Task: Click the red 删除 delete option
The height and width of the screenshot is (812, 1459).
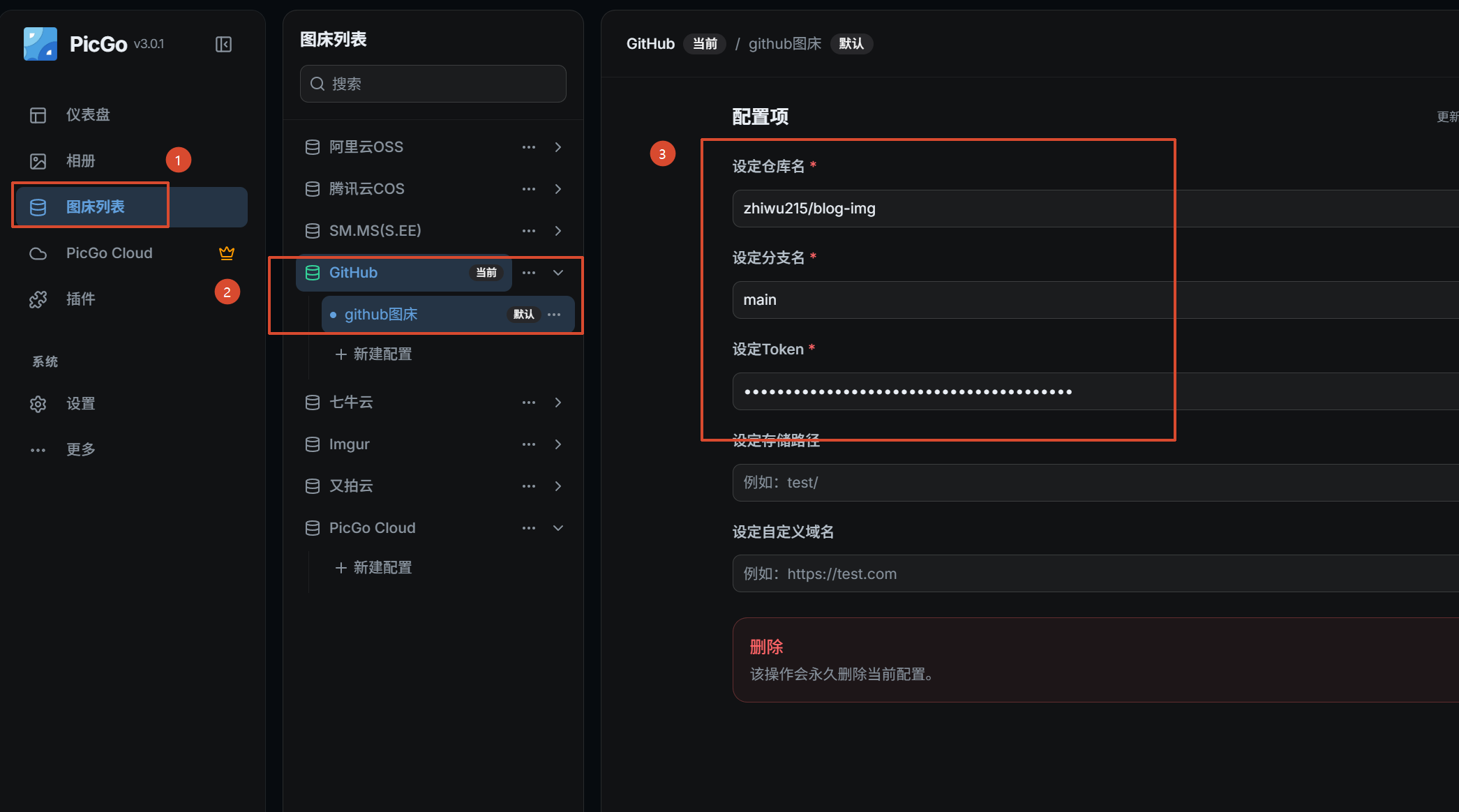Action: pyautogui.click(x=766, y=647)
